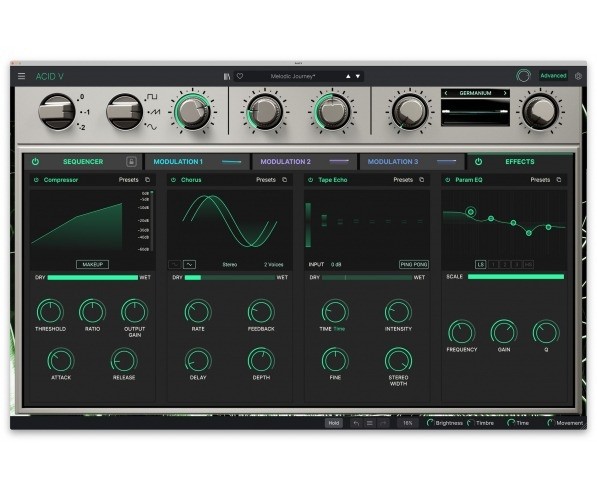
Task: Open the Param EQ effect type selector
Action: tap(469, 180)
